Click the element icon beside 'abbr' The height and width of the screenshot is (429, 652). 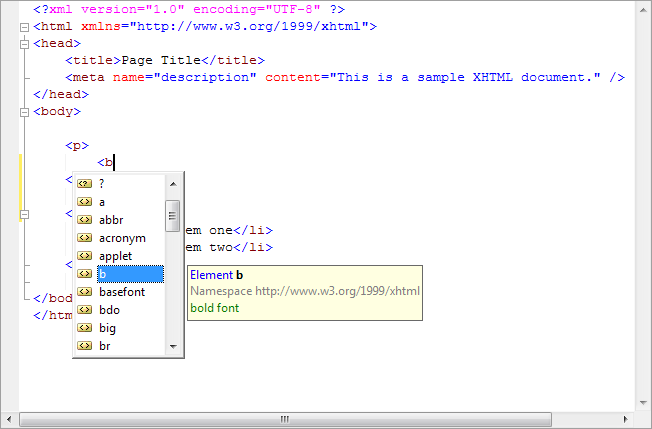tap(84, 219)
